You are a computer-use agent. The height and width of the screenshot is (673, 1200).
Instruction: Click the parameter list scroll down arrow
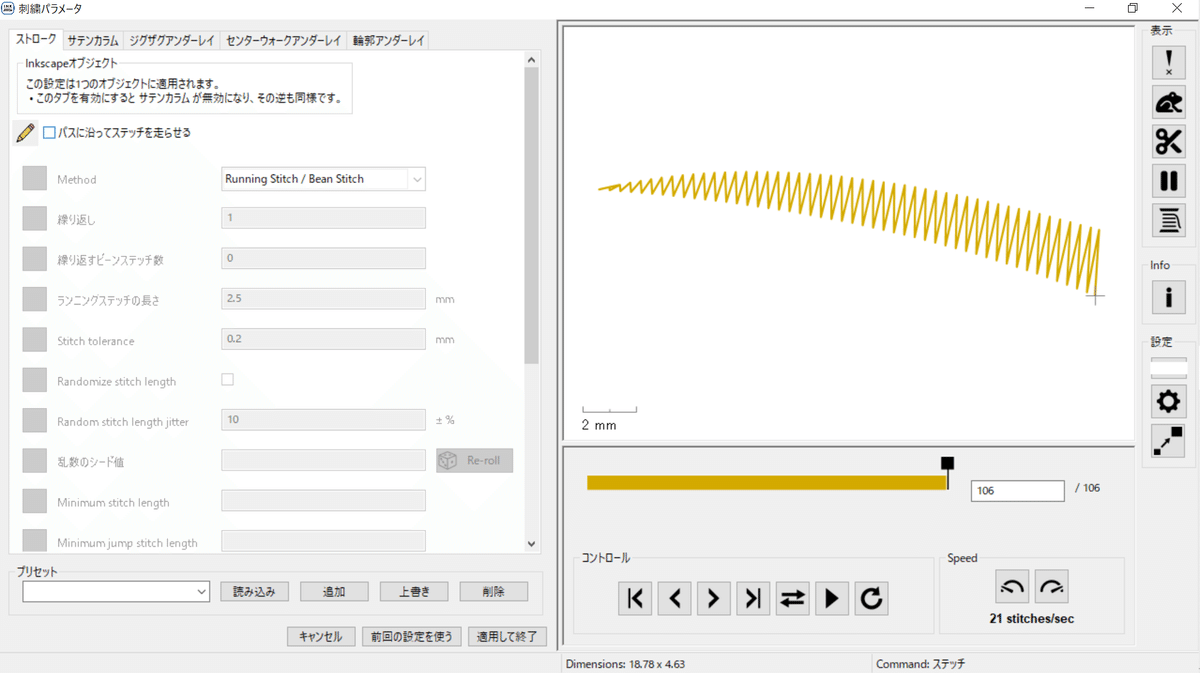pos(531,544)
